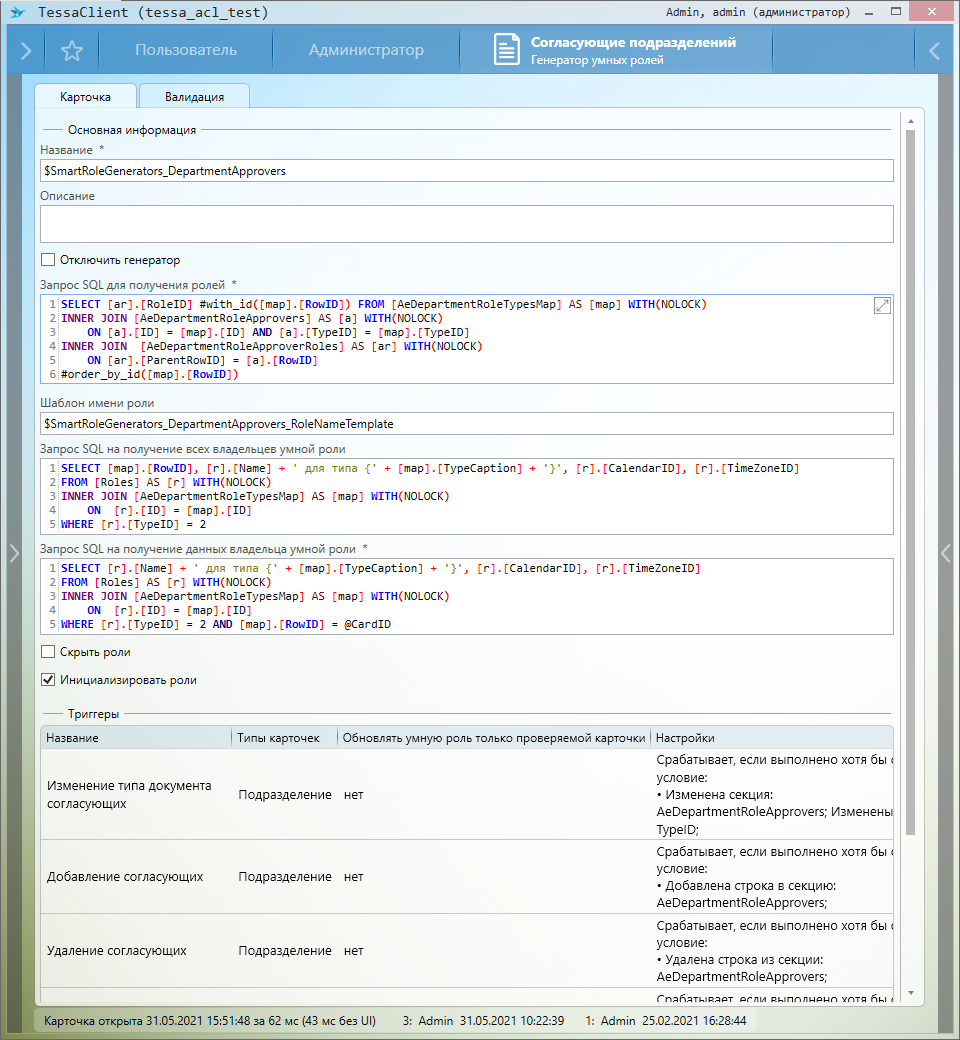Open left side panel middle arrow
The height and width of the screenshot is (1040, 960).
[14, 553]
